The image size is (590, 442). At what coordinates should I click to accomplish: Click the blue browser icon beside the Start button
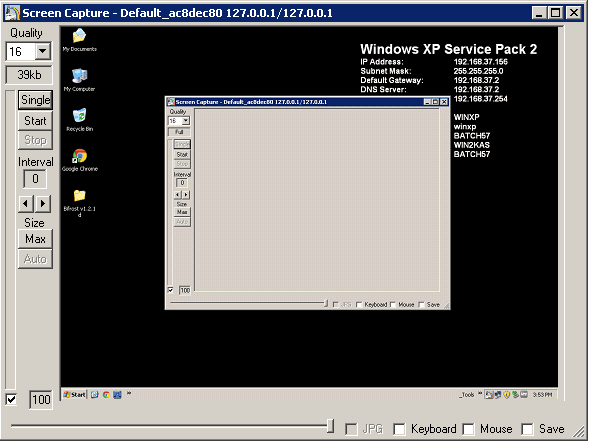coord(94,395)
